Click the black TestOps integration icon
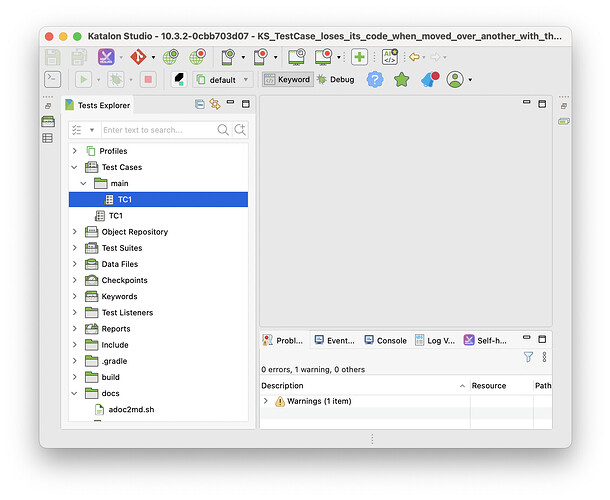 [179, 79]
